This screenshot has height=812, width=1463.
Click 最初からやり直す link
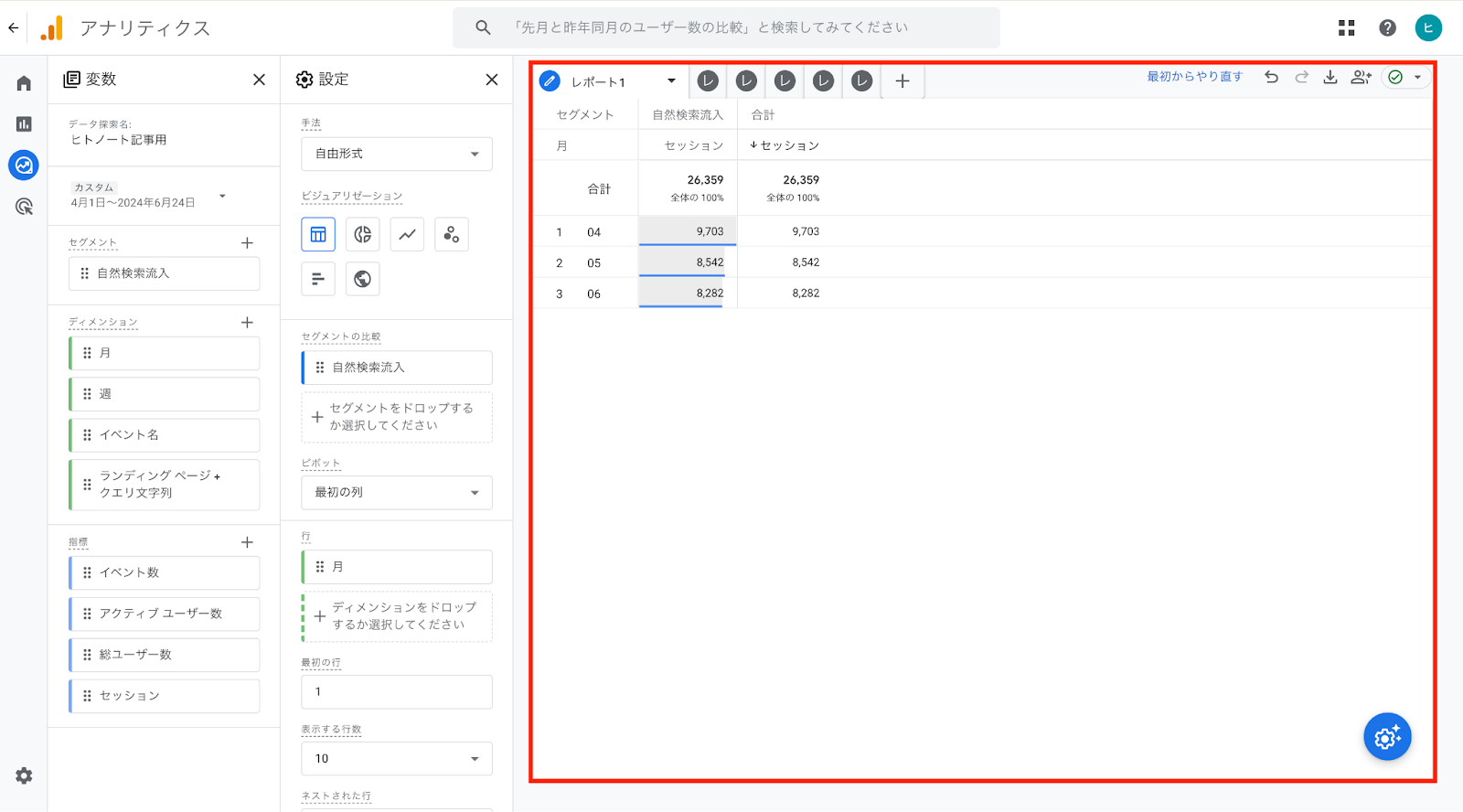pos(1194,77)
